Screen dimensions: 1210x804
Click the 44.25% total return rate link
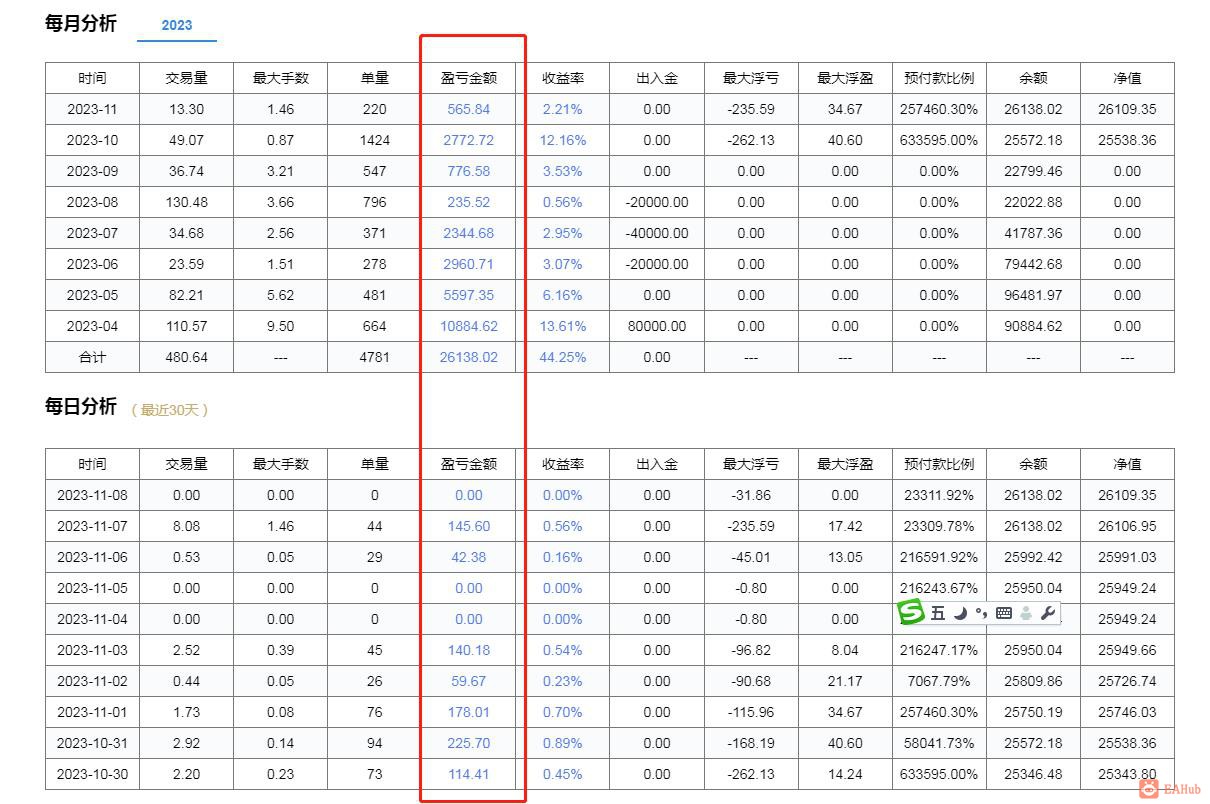(x=563, y=357)
